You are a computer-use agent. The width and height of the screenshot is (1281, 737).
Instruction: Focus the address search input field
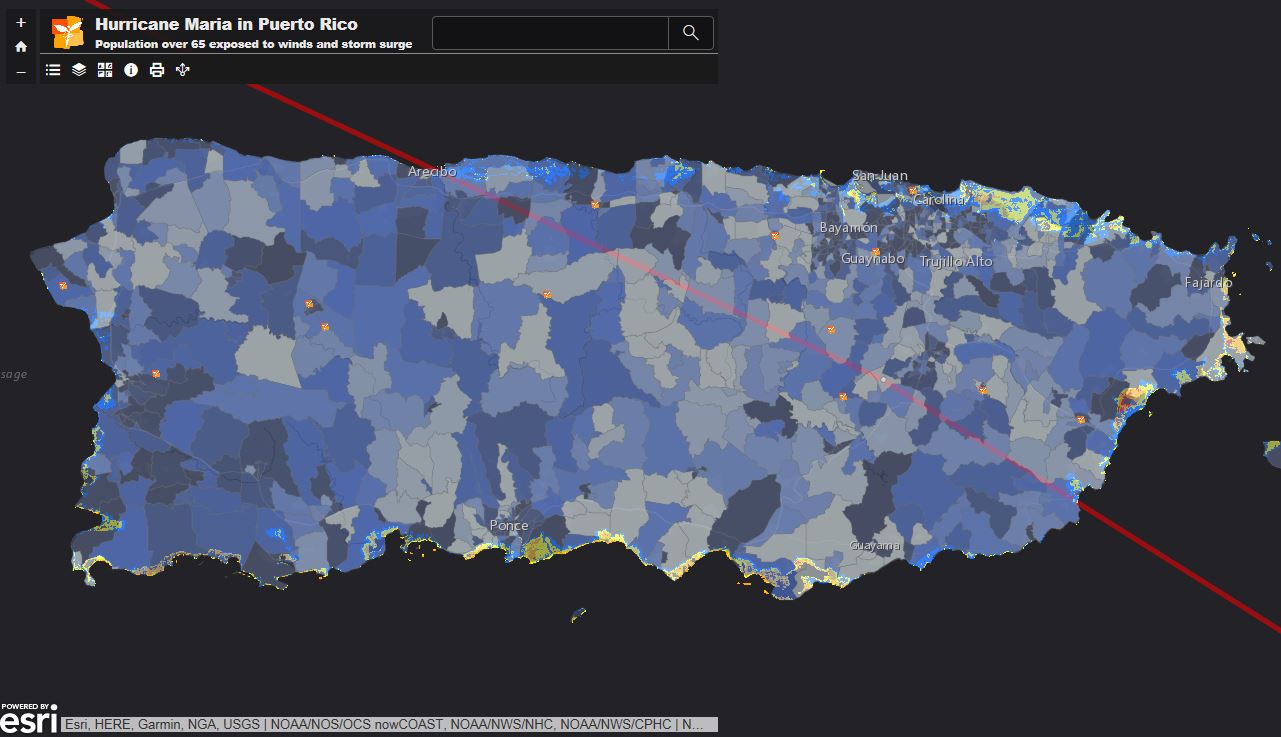[x=550, y=33]
